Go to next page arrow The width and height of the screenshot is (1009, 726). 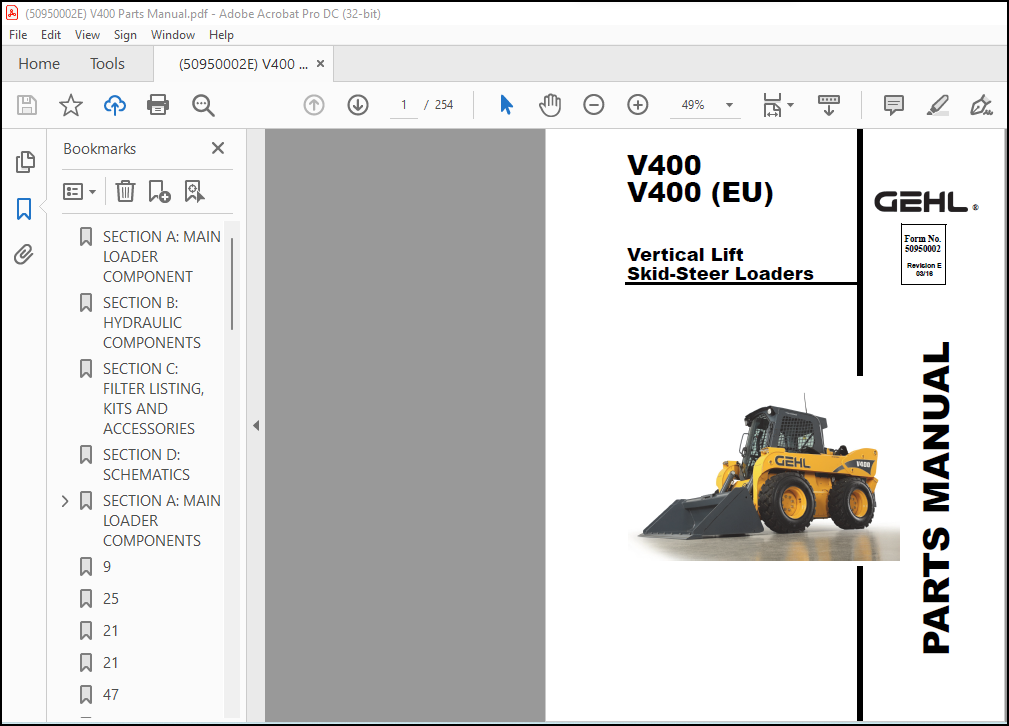pyautogui.click(x=358, y=105)
